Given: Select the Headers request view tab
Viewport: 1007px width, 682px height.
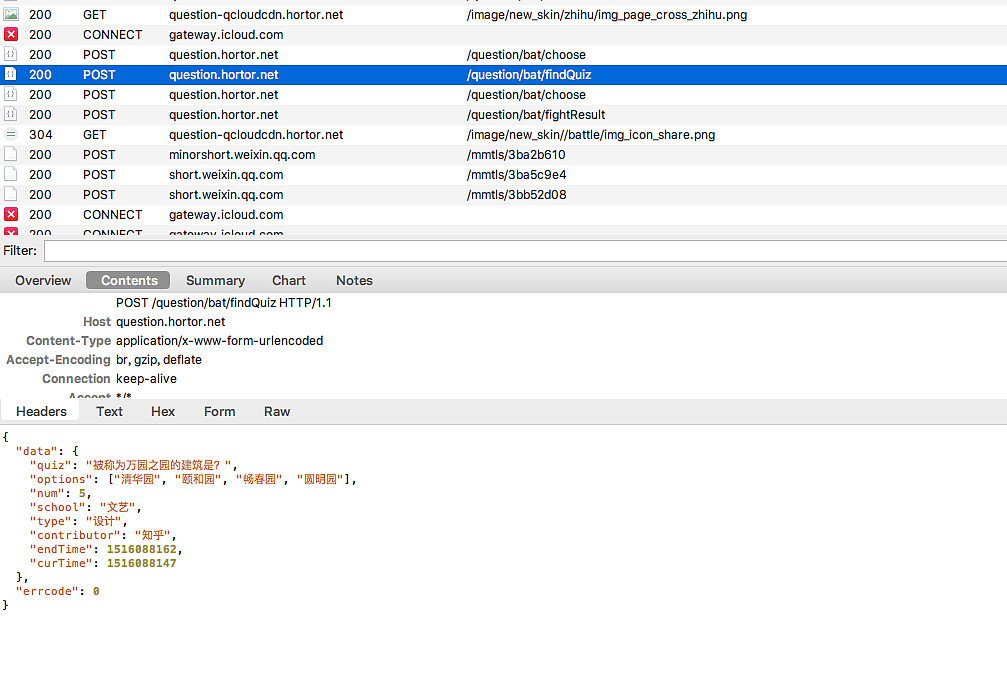Looking at the screenshot, I should click(x=41, y=412).
